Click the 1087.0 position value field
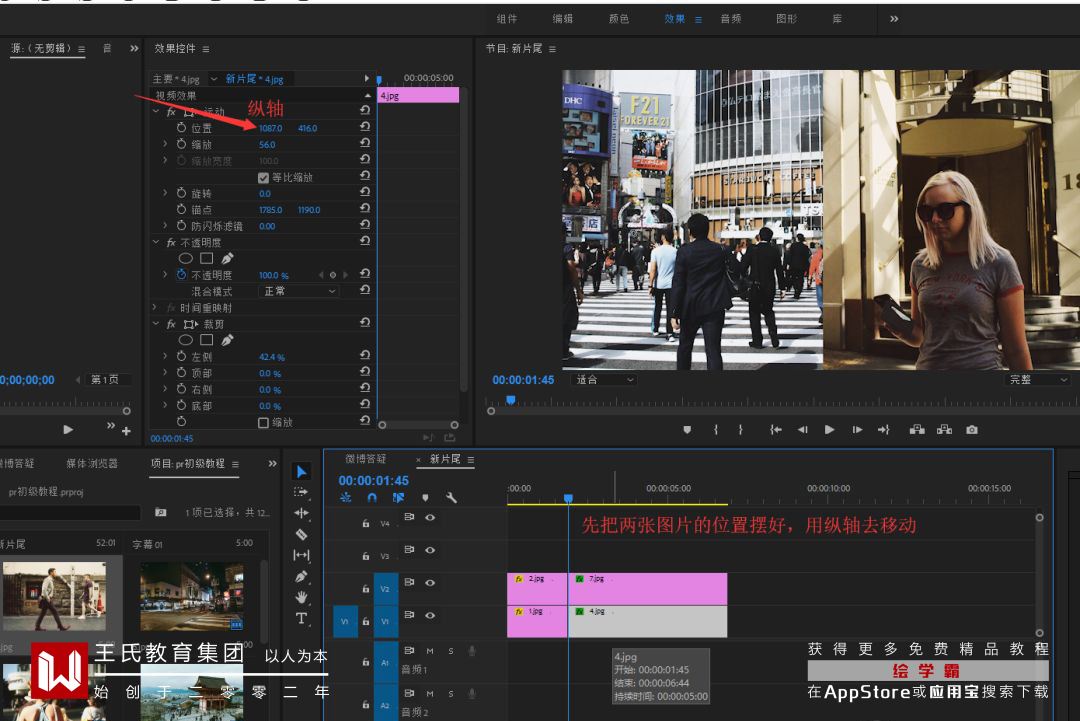This screenshot has width=1080, height=721. pyautogui.click(x=271, y=128)
